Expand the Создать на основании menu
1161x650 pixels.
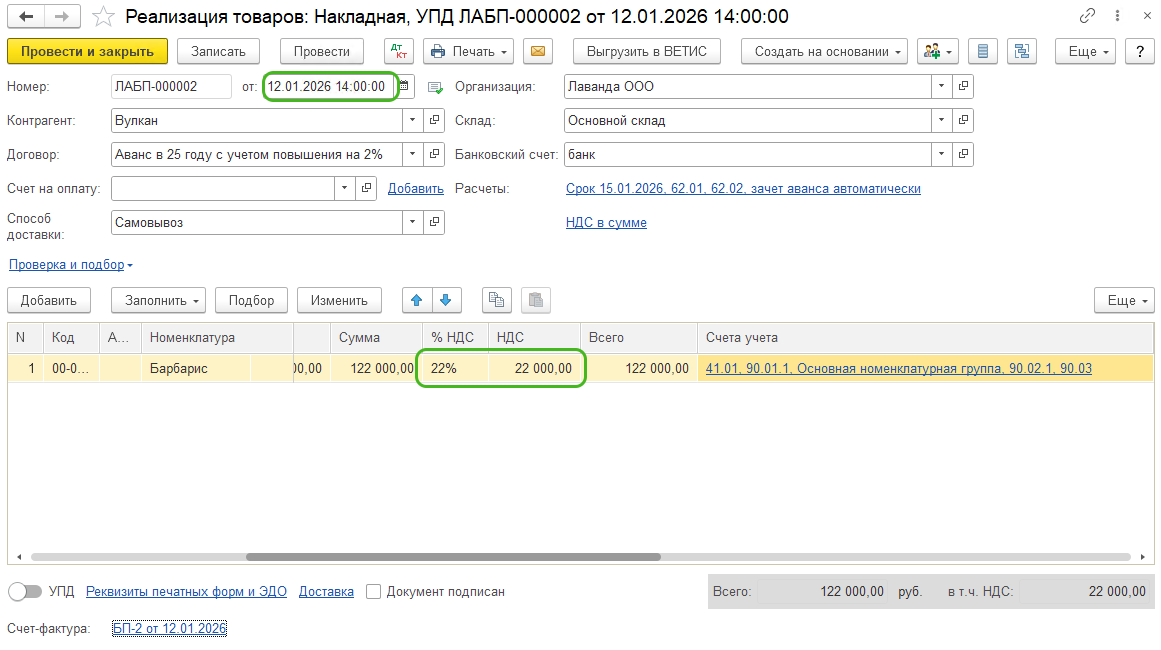(x=822, y=51)
